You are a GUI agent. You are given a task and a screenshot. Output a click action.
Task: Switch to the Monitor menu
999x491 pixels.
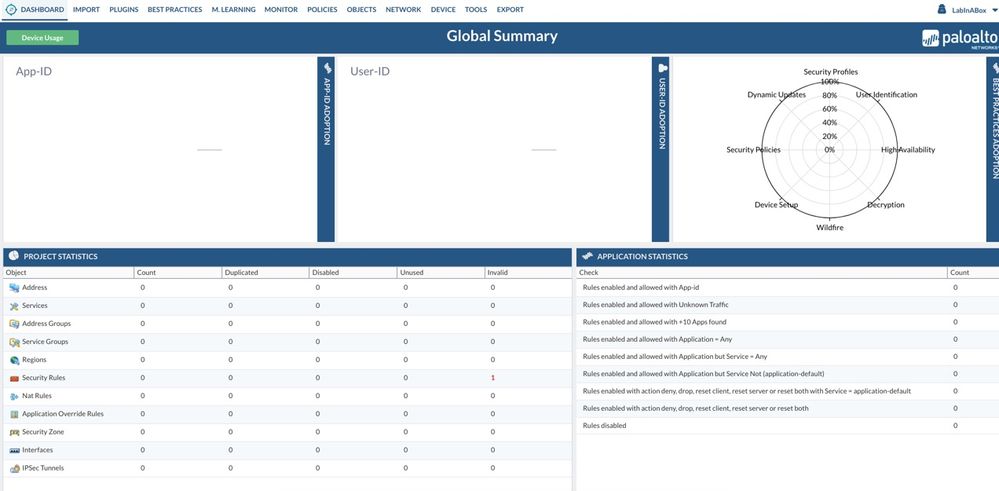(281, 10)
